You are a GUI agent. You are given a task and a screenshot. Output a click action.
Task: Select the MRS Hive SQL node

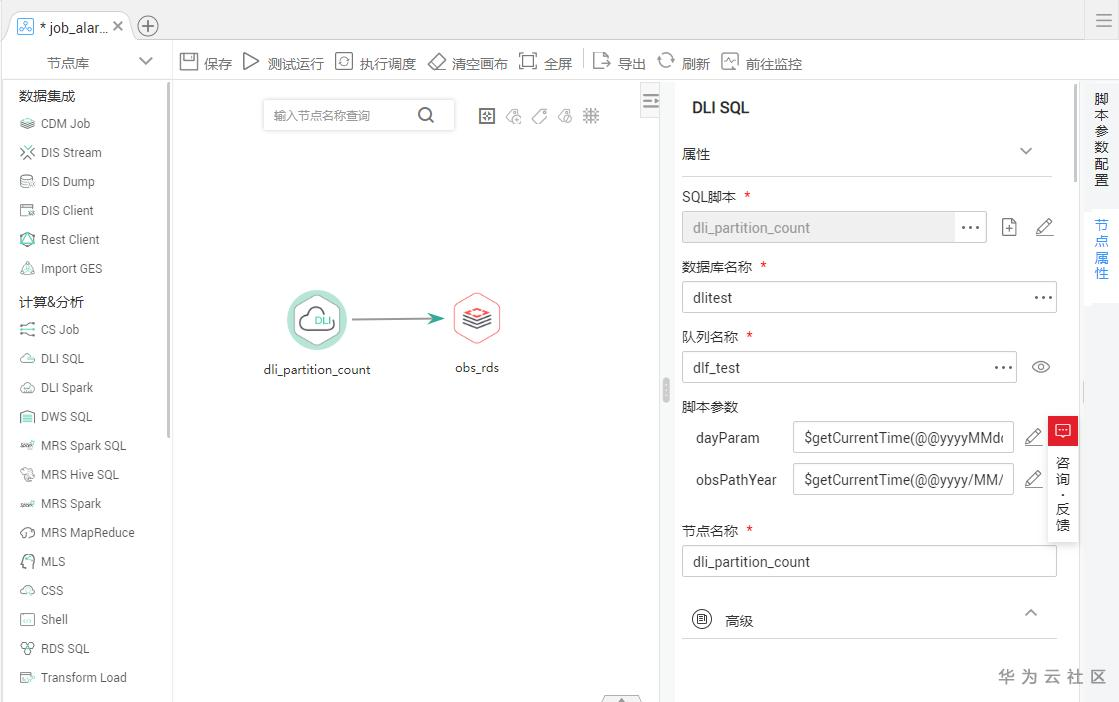tap(70, 475)
